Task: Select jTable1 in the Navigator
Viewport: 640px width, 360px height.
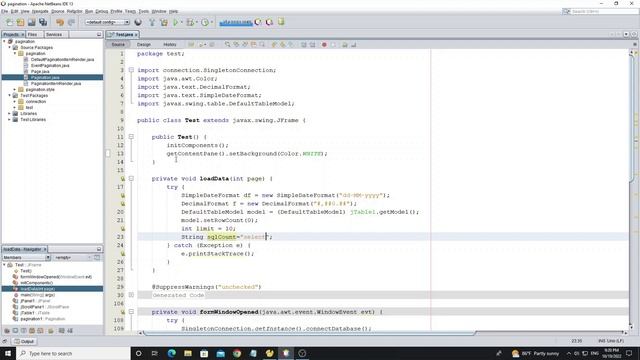Action: (35, 313)
